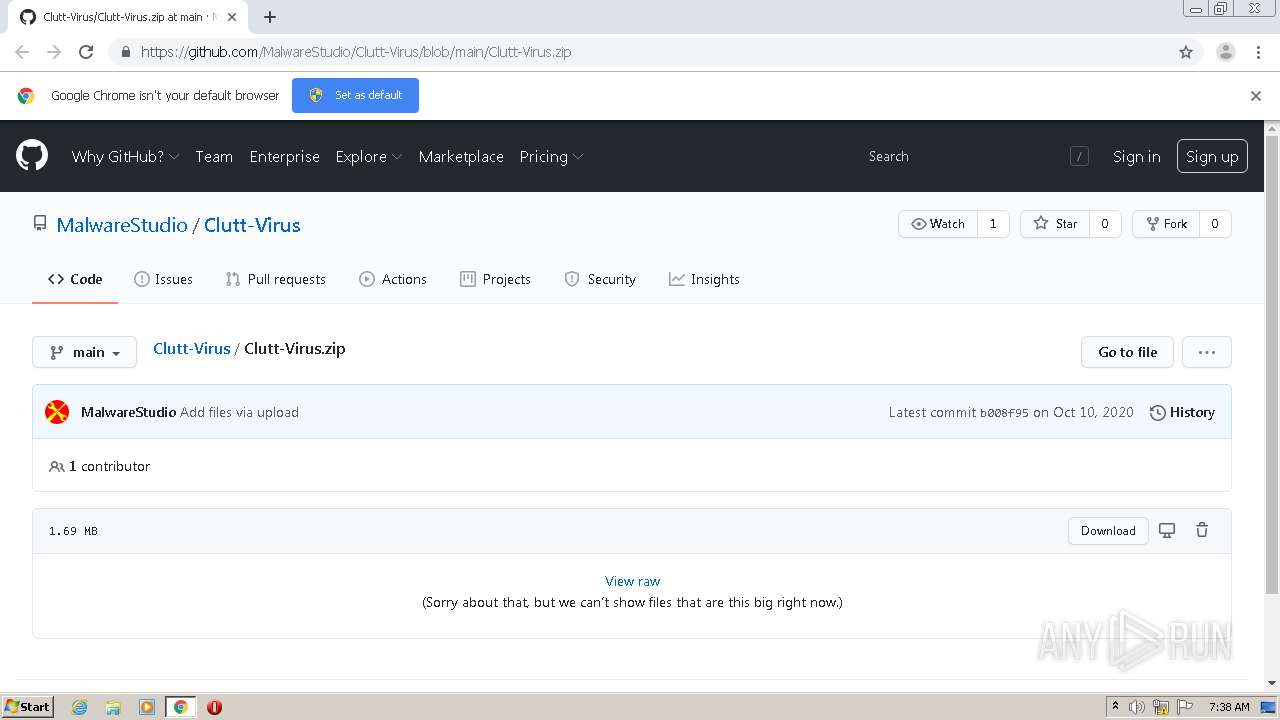Open the red security taskbar icon
The image size is (1280, 720).
(x=214, y=707)
